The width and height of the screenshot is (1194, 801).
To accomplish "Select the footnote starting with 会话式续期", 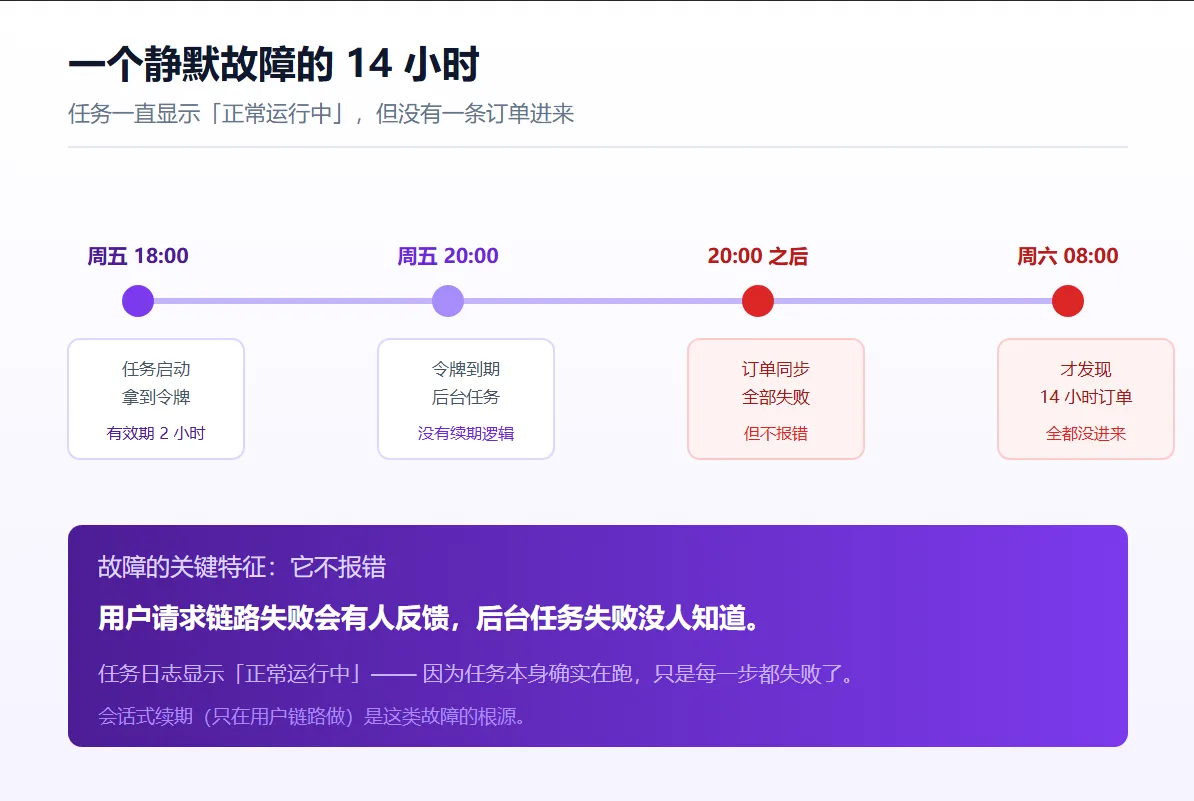I will coord(311,716).
